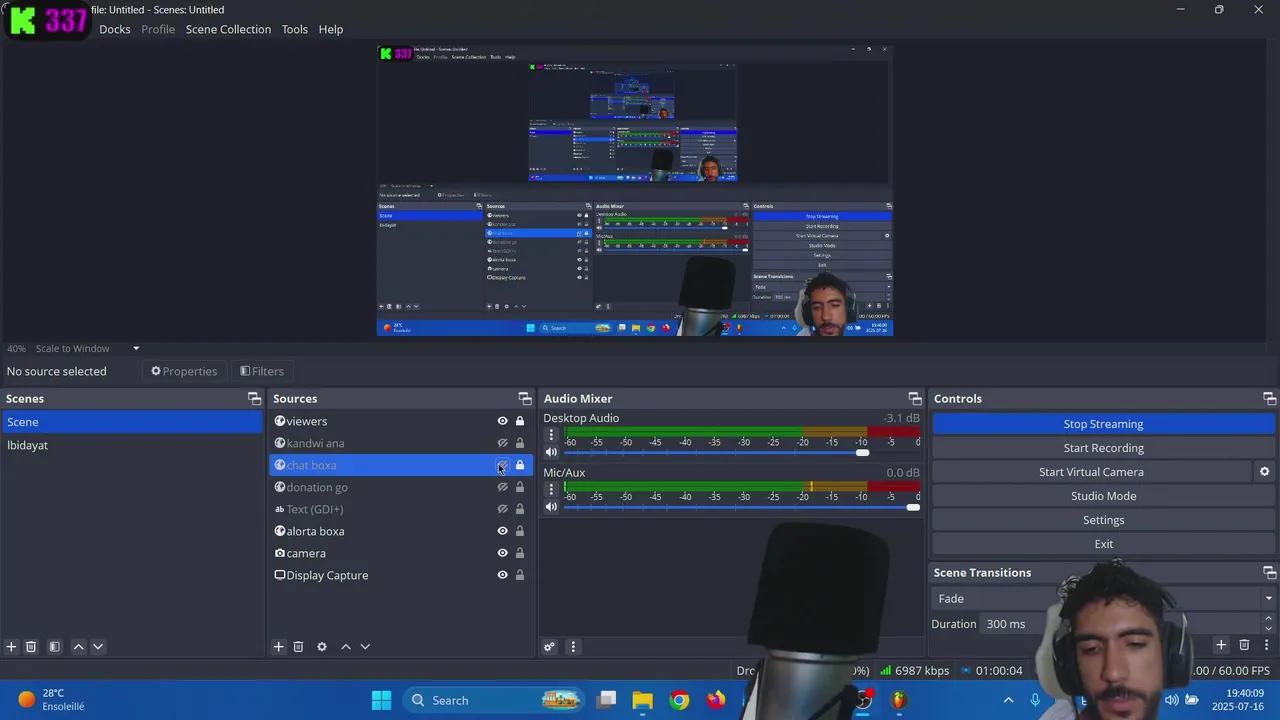Show the Text (GDI+) source
This screenshot has height=720, width=1280.
(503, 509)
